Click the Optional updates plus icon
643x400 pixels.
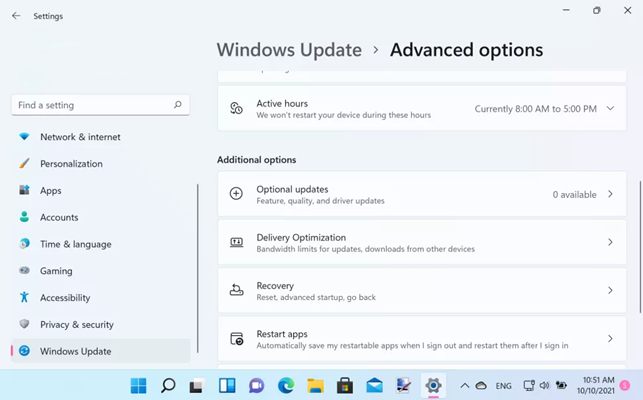(236, 194)
